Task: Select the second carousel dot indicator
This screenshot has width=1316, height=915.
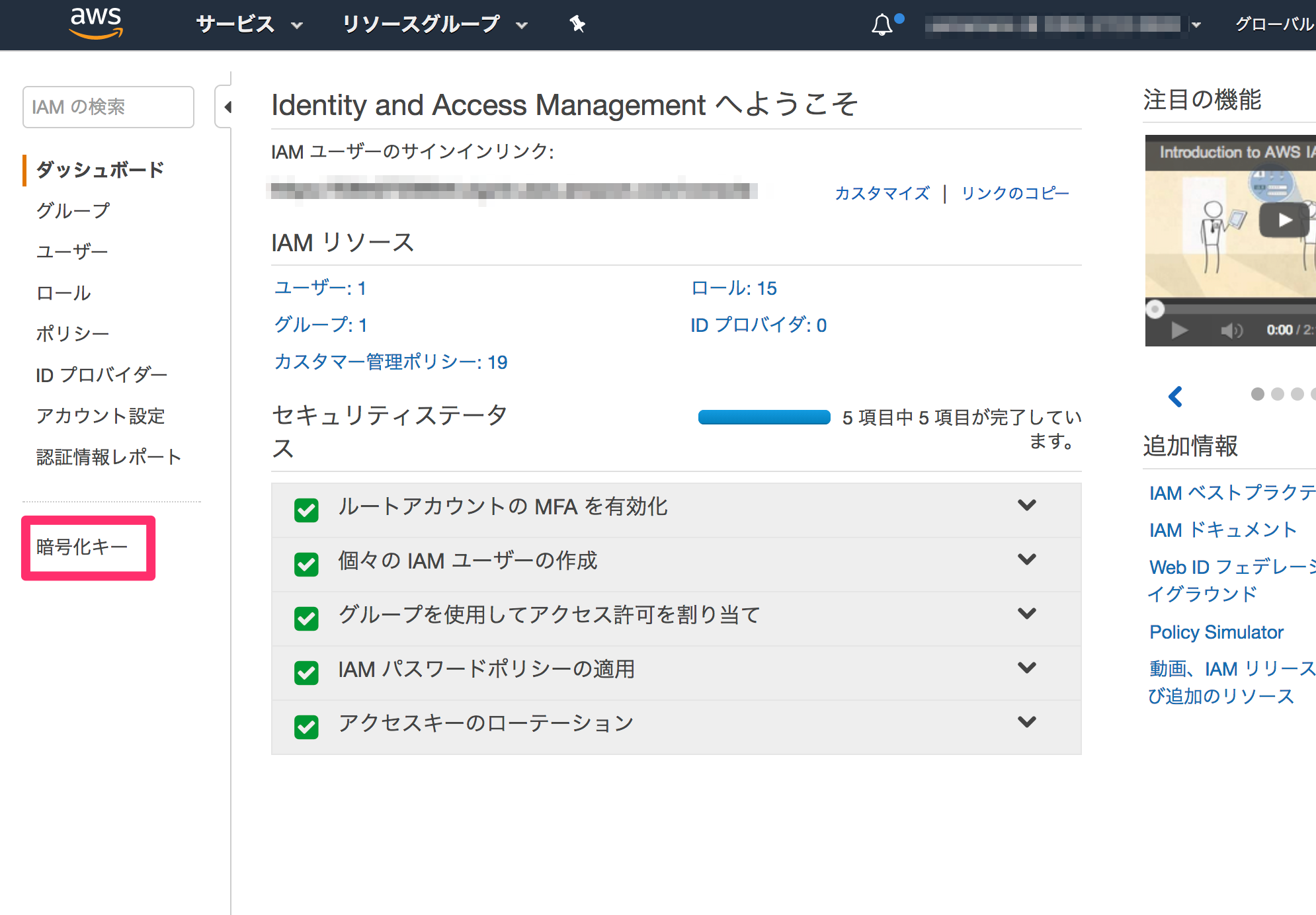Action: [x=1278, y=394]
